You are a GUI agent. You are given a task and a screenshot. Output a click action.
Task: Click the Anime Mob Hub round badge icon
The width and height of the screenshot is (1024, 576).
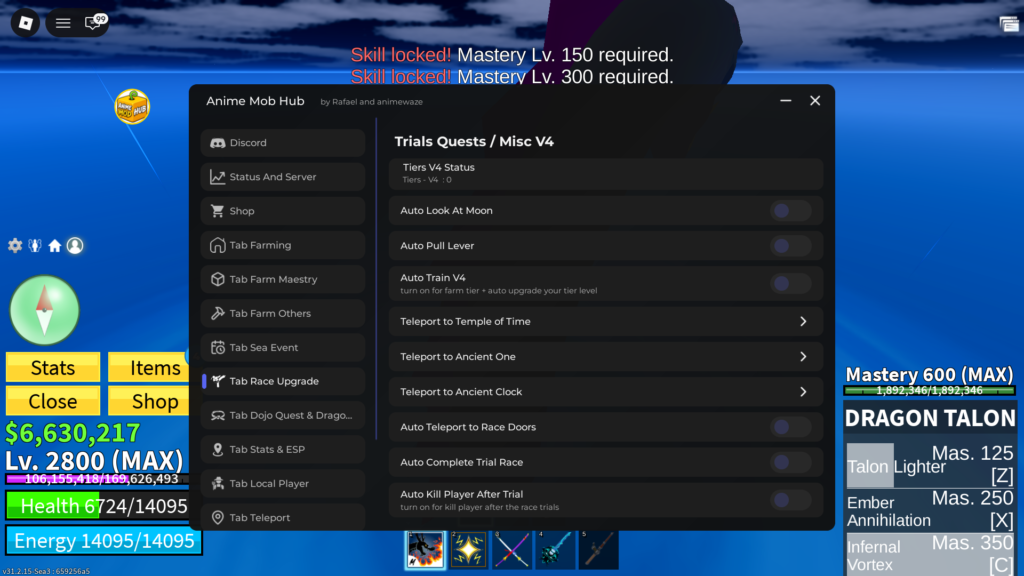pyautogui.click(x=132, y=107)
